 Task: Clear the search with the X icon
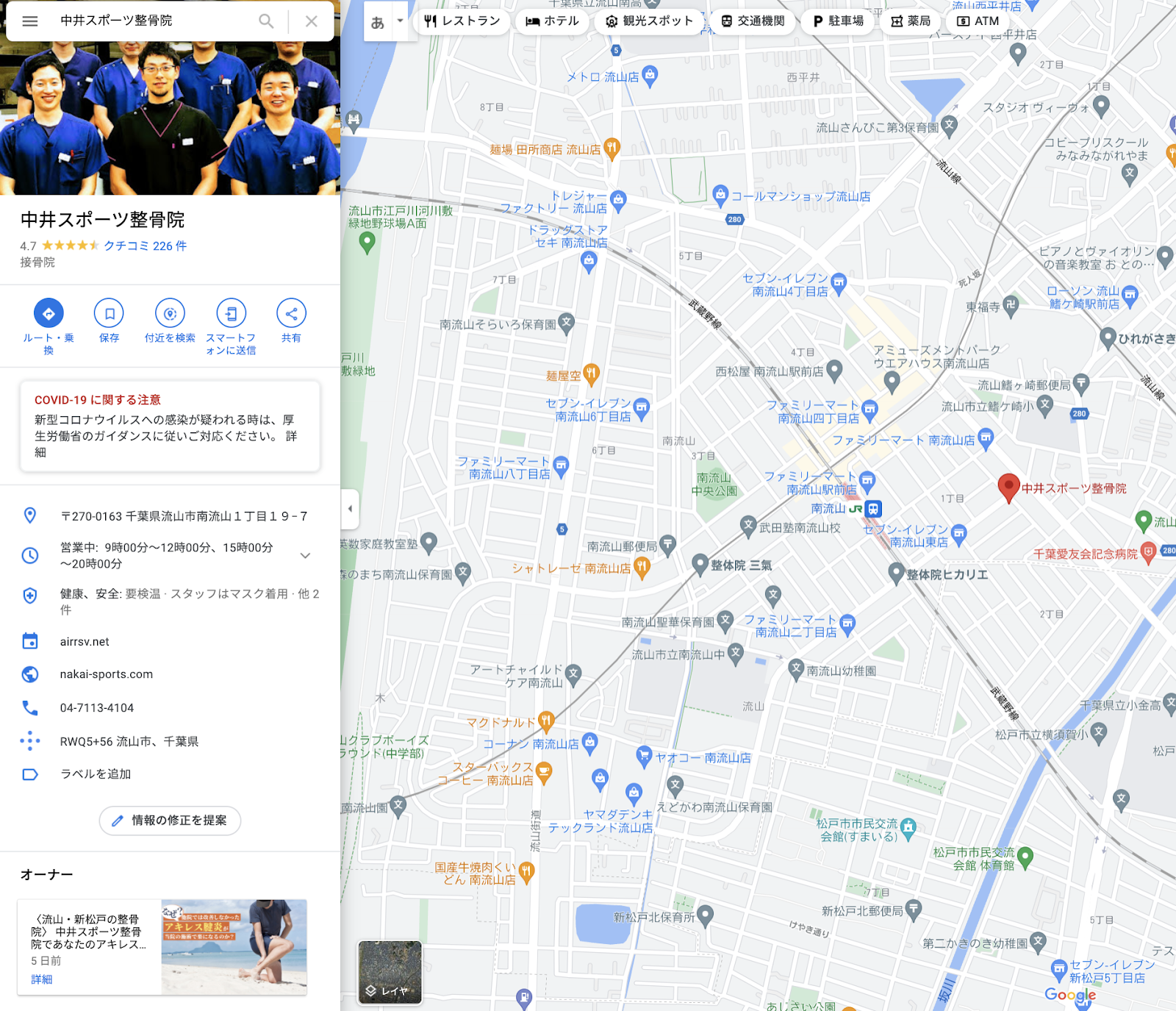pyautogui.click(x=312, y=21)
